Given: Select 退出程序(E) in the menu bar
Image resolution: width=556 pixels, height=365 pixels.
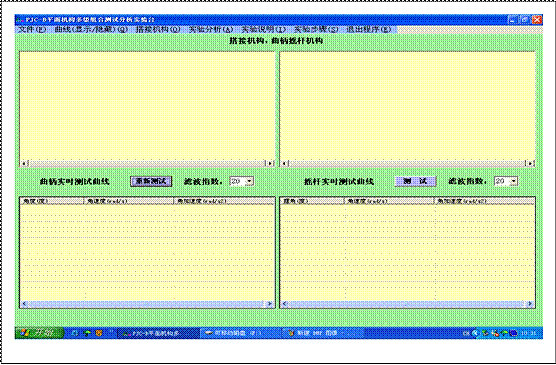Looking at the screenshot, I should [368, 29].
